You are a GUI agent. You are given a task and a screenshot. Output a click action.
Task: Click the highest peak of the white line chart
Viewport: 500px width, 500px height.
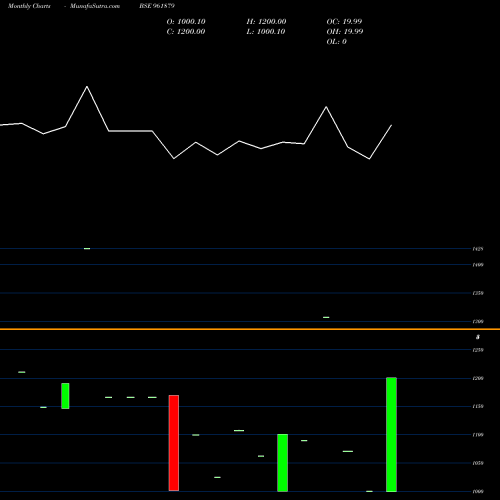coord(87,87)
